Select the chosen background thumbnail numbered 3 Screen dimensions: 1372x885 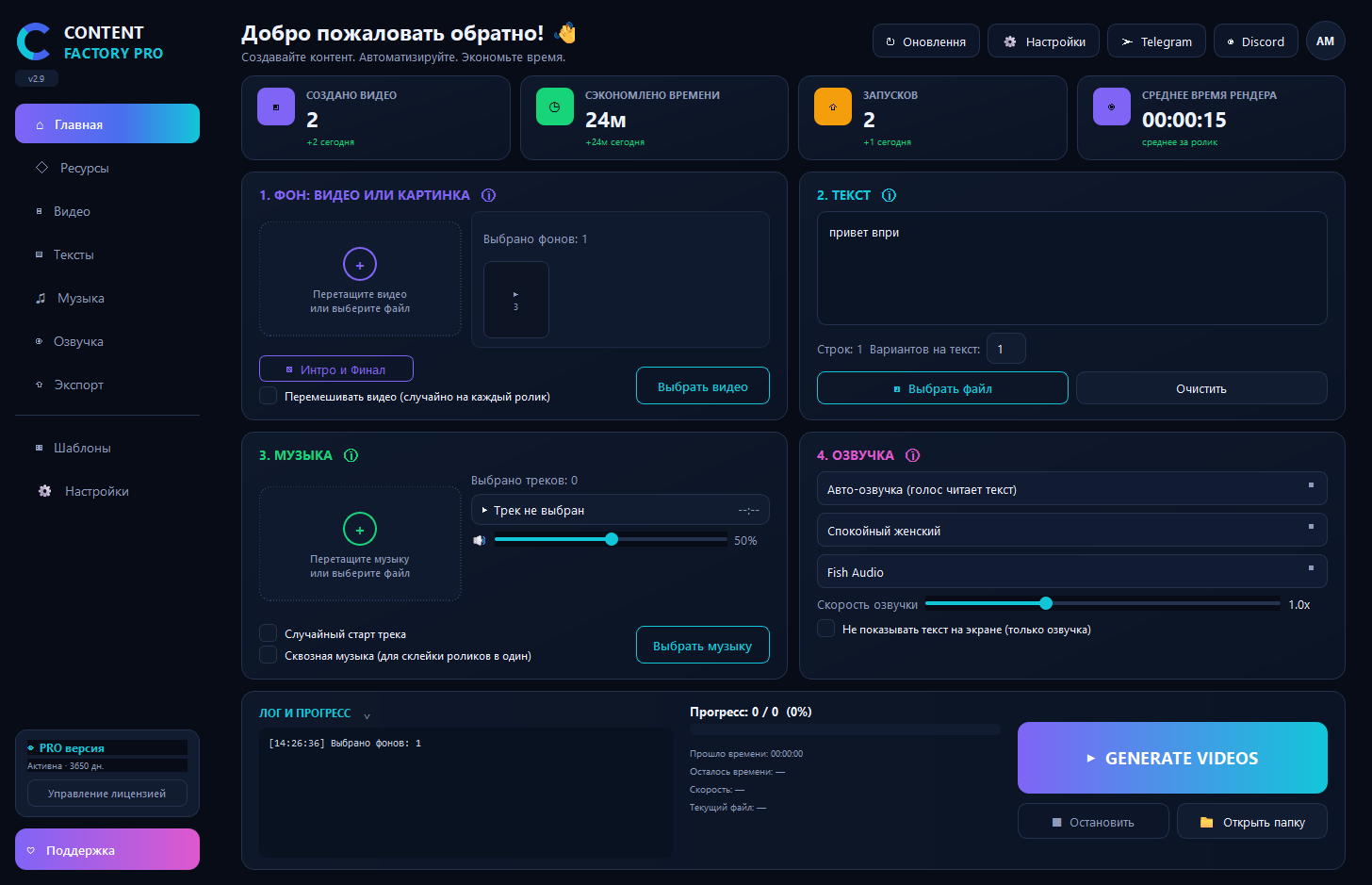tap(515, 299)
